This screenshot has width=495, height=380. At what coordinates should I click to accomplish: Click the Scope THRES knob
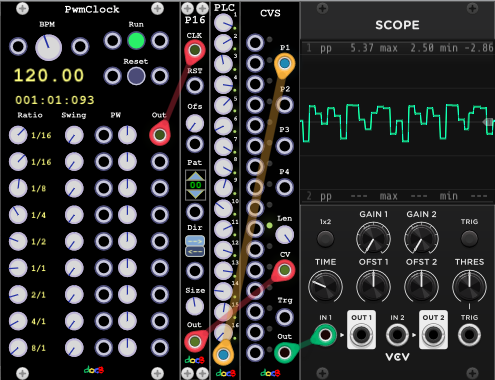(469, 287)
